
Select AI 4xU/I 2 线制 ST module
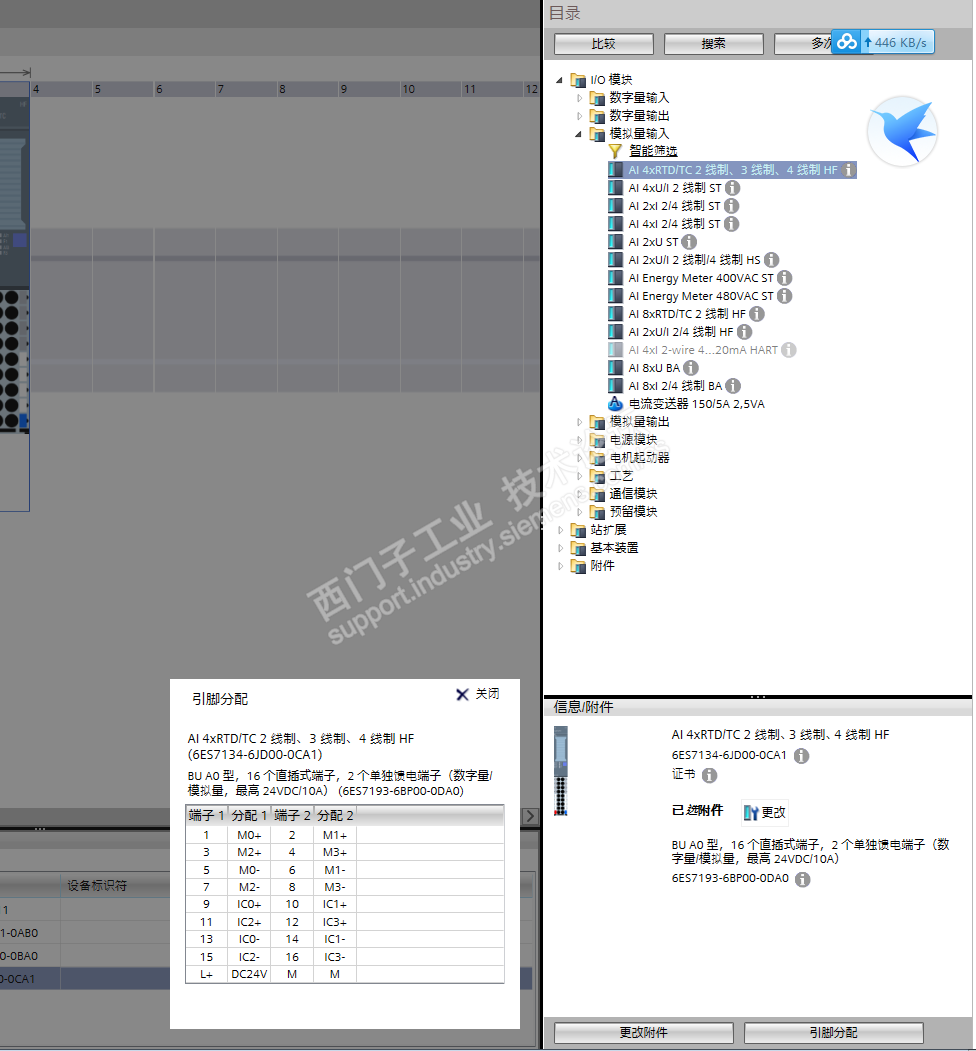click(x=674, y=188)
